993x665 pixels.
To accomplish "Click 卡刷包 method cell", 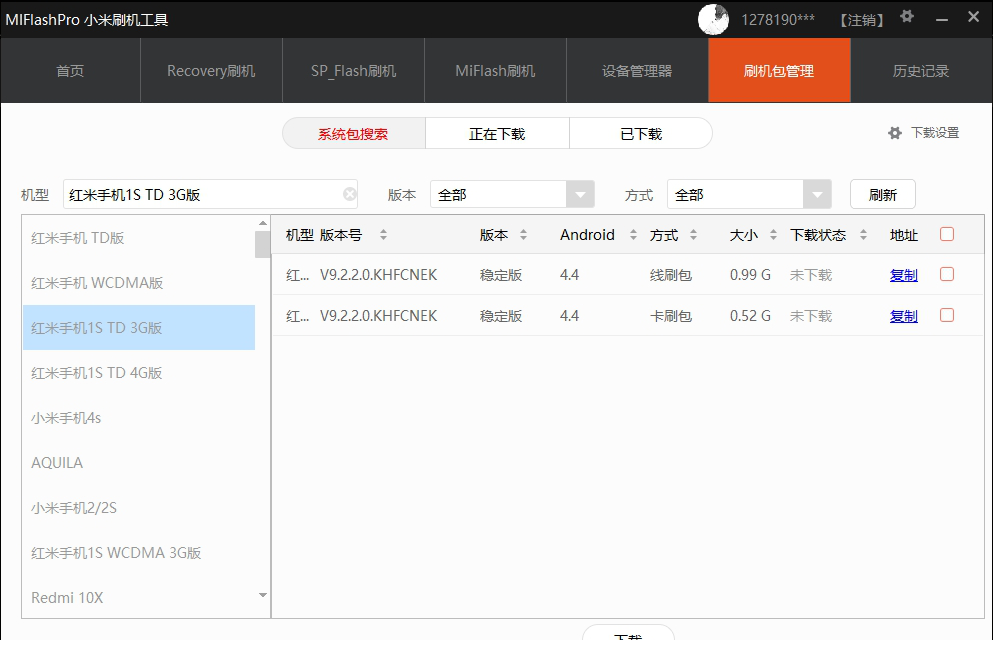I will [x=671, y=315].
